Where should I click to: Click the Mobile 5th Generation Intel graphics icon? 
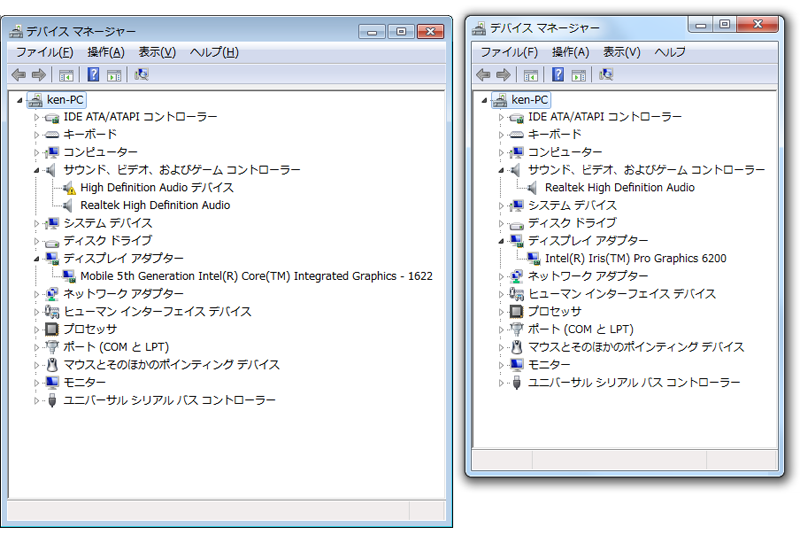pos(69,277)
